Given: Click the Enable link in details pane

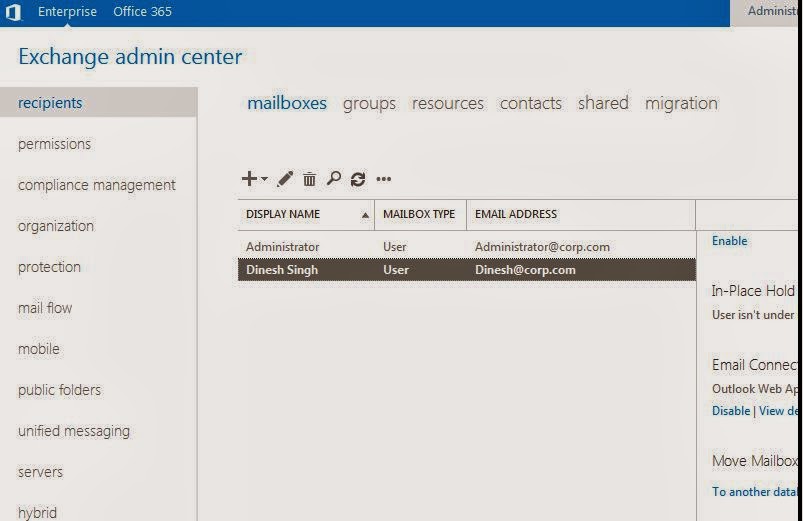Looking at the screenshot, I should [729, 241].
